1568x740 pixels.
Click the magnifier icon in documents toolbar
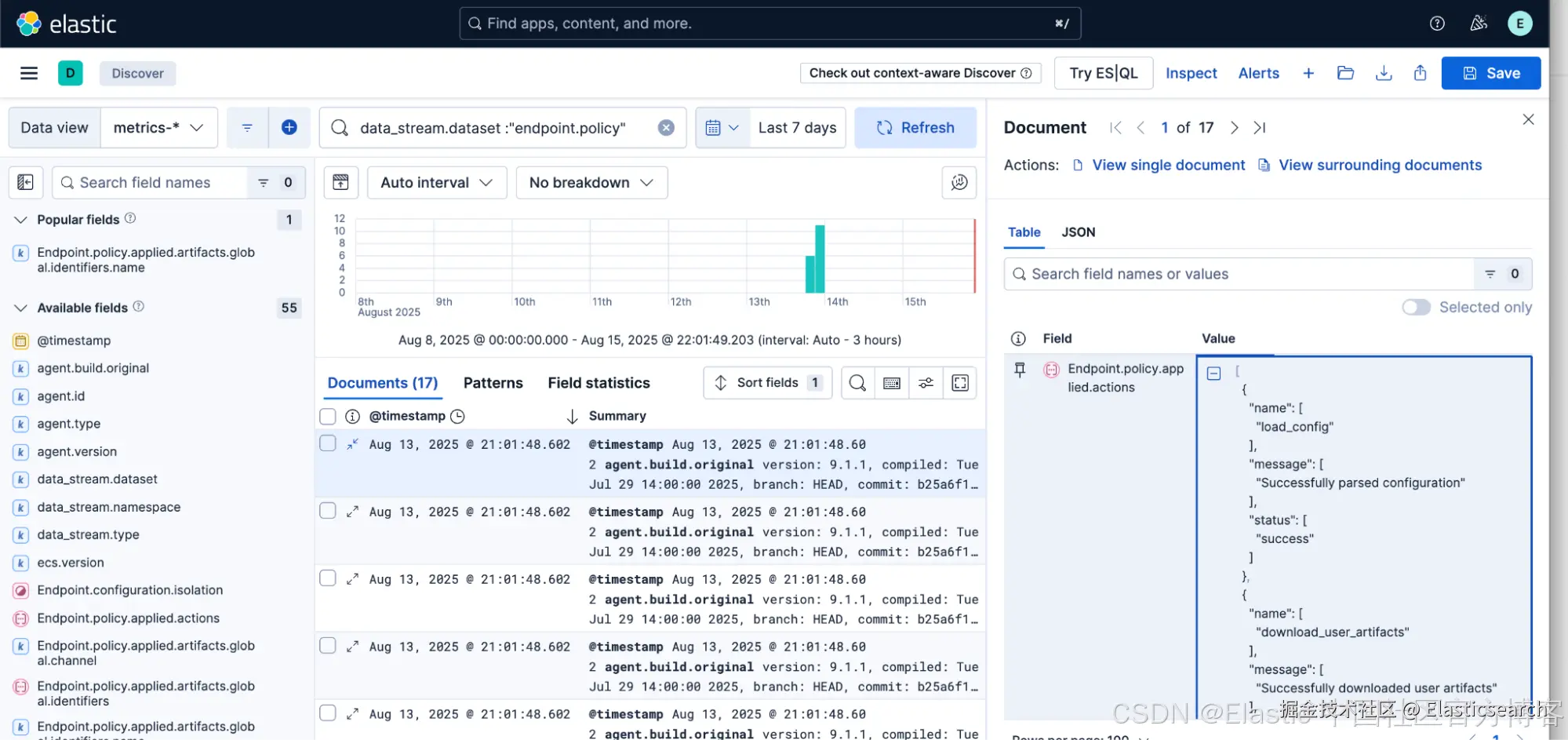pos(858,382)
